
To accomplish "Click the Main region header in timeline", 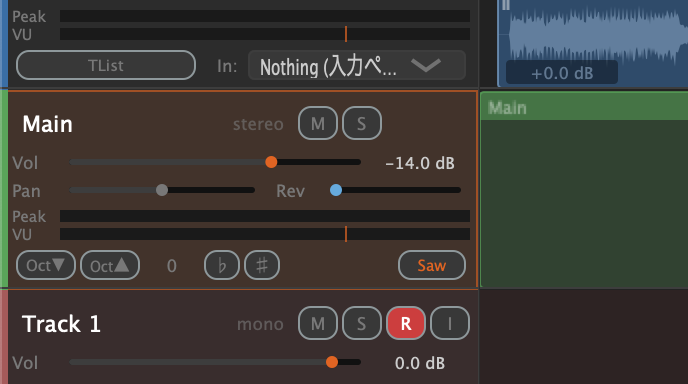I will point(584,107).
